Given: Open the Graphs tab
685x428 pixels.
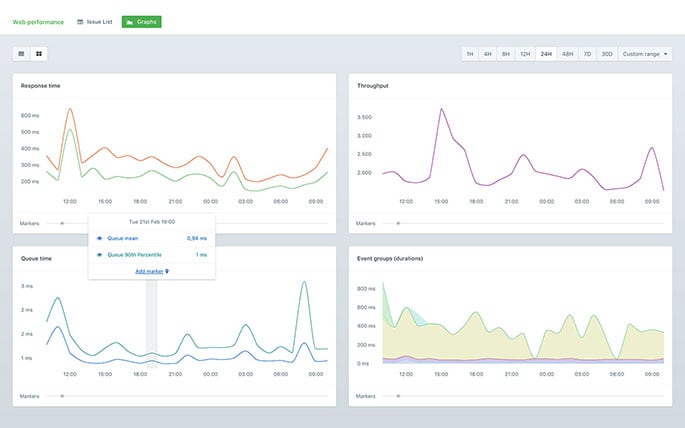Looking at the screenshot, I should (142, 21).
